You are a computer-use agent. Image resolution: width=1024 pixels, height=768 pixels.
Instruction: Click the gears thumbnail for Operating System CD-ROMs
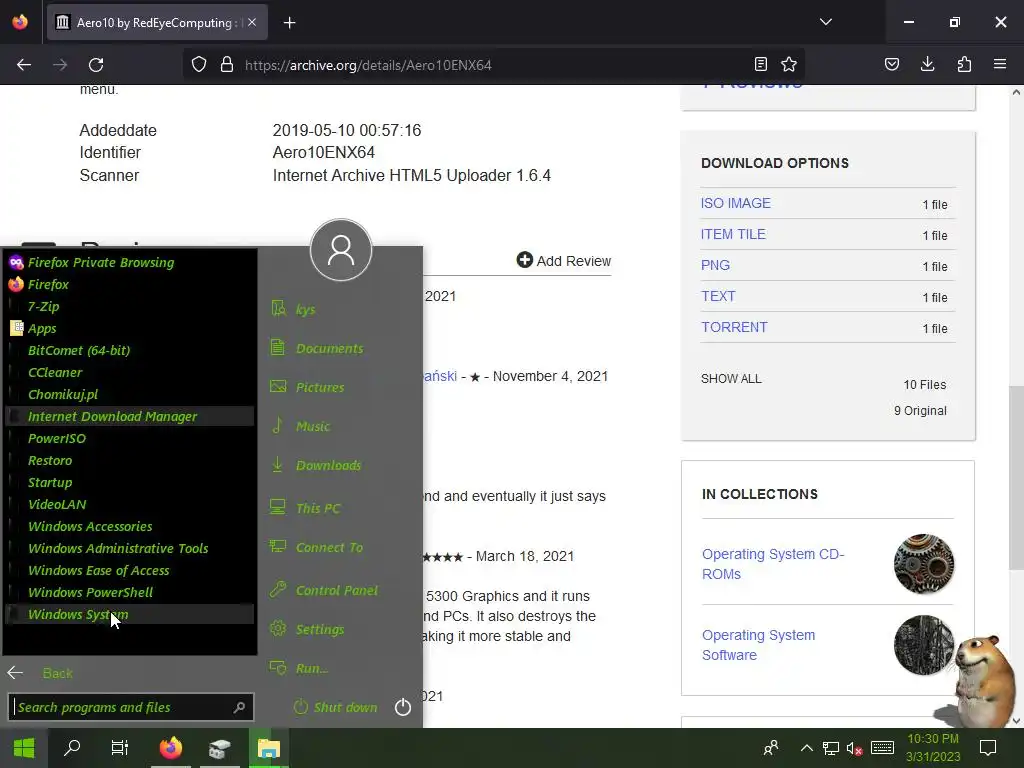pyautogui.click(x=923, y=564)
